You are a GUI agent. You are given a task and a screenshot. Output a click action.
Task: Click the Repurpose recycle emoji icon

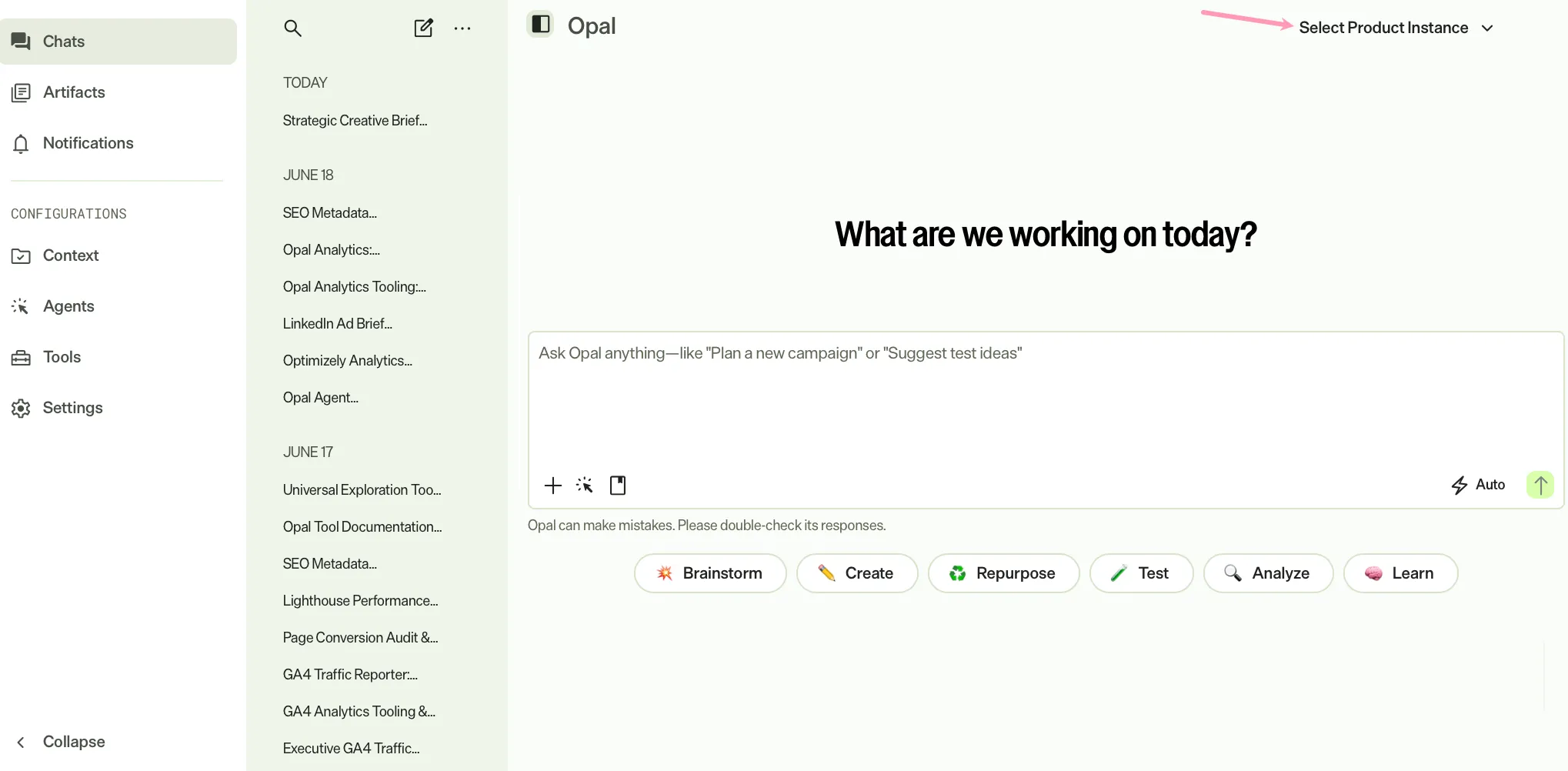click(958, 573)
